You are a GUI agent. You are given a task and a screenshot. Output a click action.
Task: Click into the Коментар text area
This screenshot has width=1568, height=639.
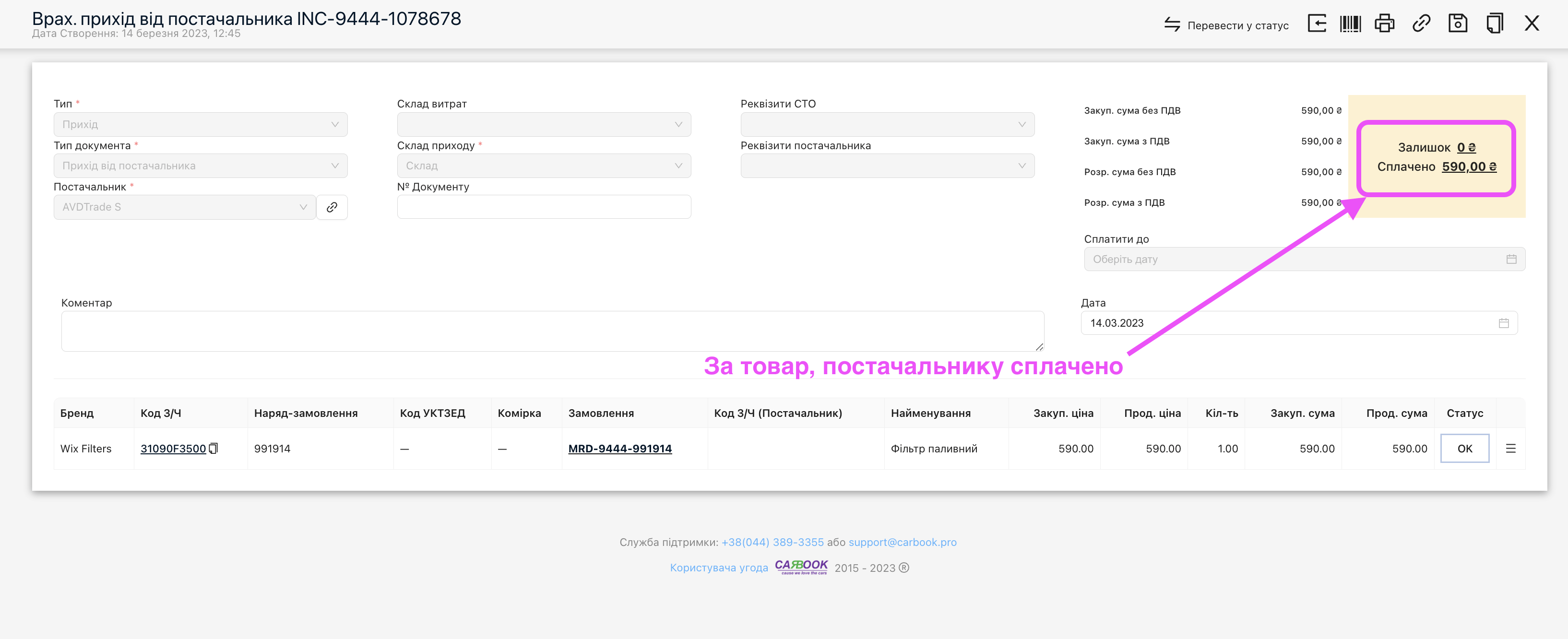coord(552,331)
